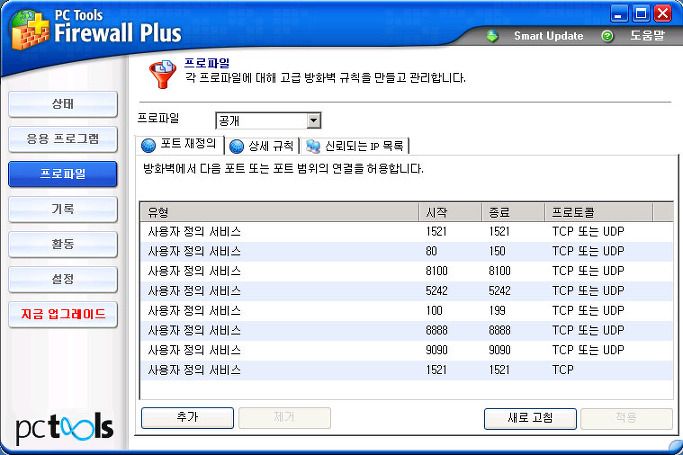683x455 pixels.
Task: Select the 프로파일 sidebar button
Action: pos(63,174)
